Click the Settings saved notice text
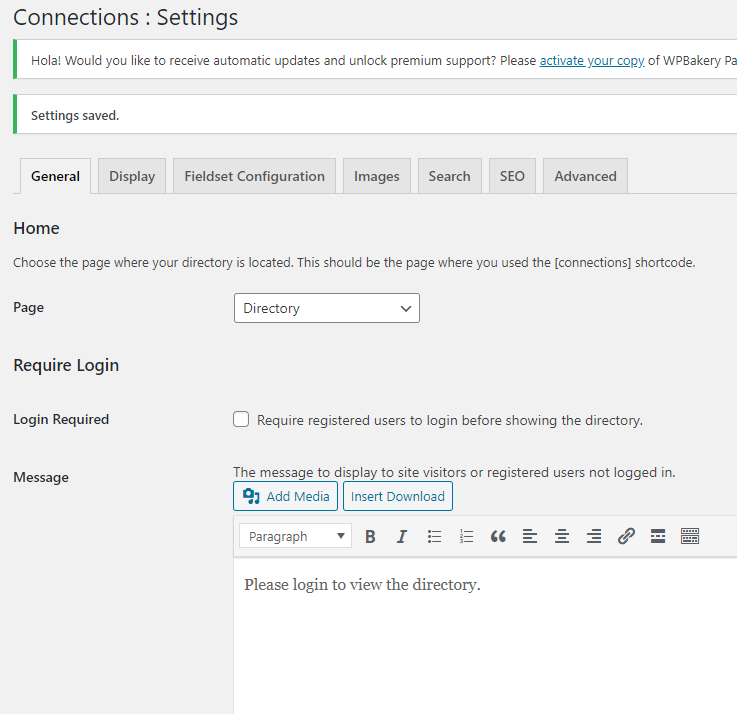737x714 pixels. (75, 116)
